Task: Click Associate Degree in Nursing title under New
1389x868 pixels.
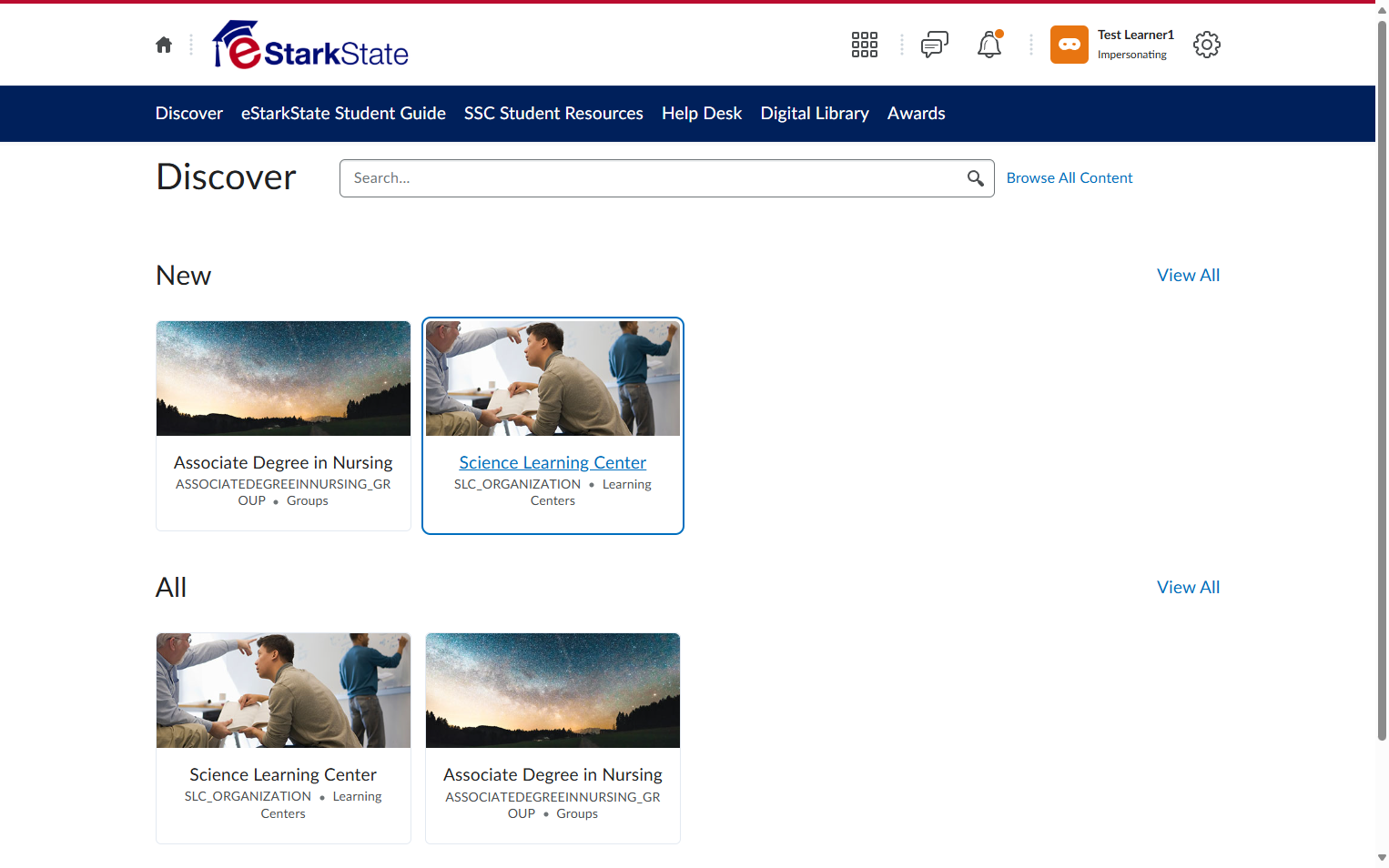Action: click(x=283, y=463)
